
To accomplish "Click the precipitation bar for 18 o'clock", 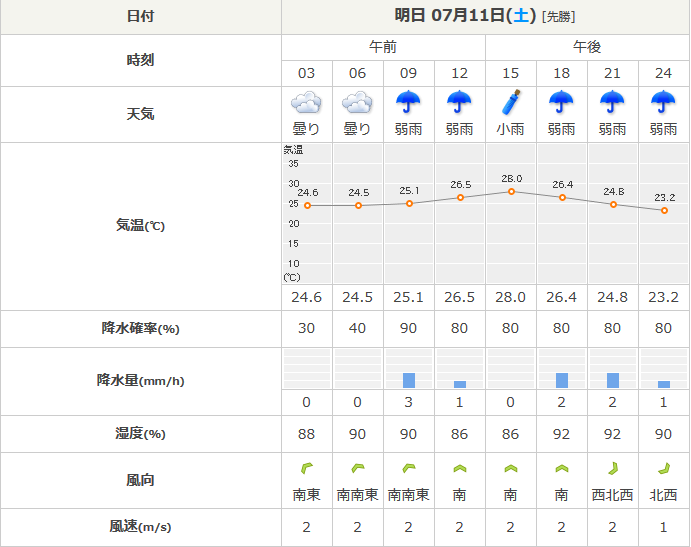I will click(x=562, y=380).
